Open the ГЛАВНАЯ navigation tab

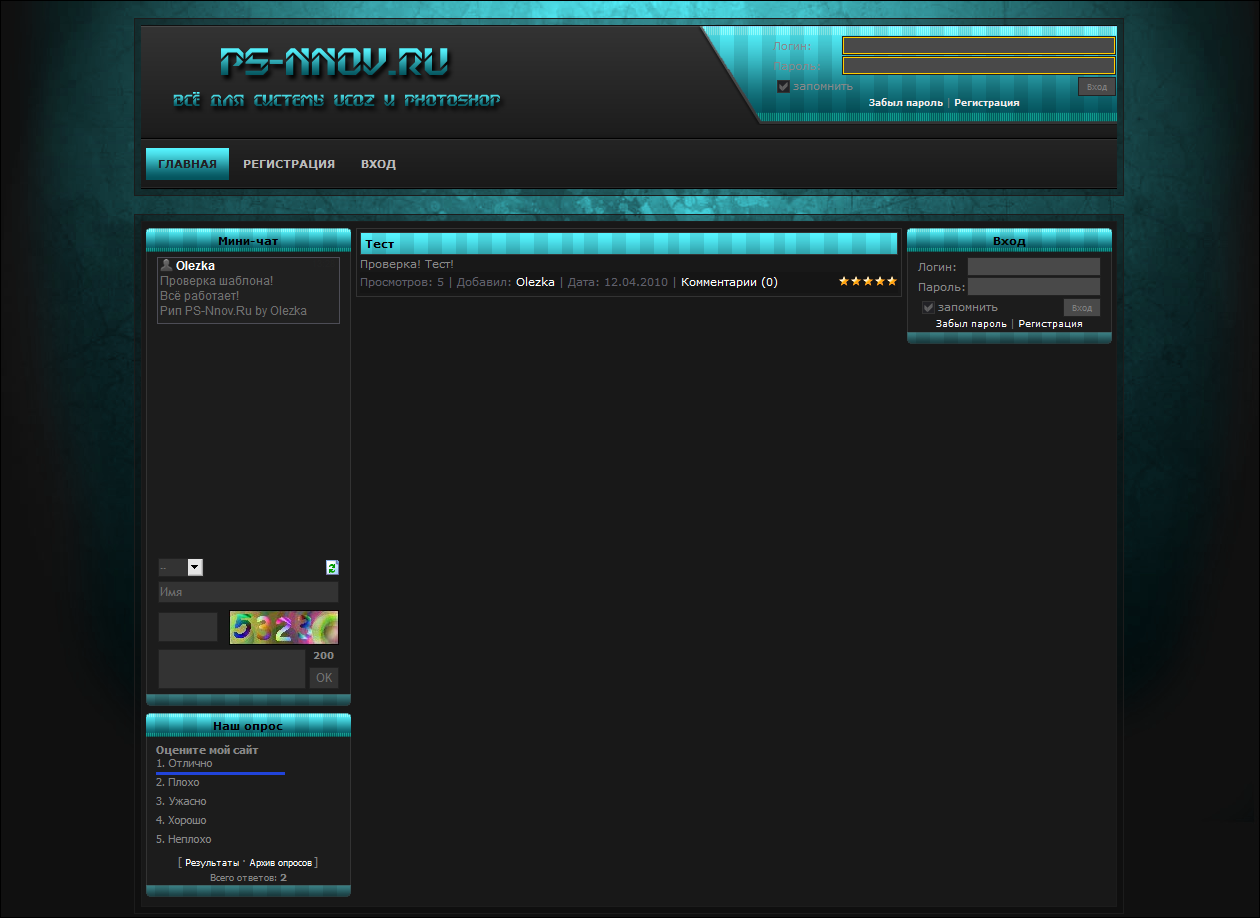coord(187,164)
